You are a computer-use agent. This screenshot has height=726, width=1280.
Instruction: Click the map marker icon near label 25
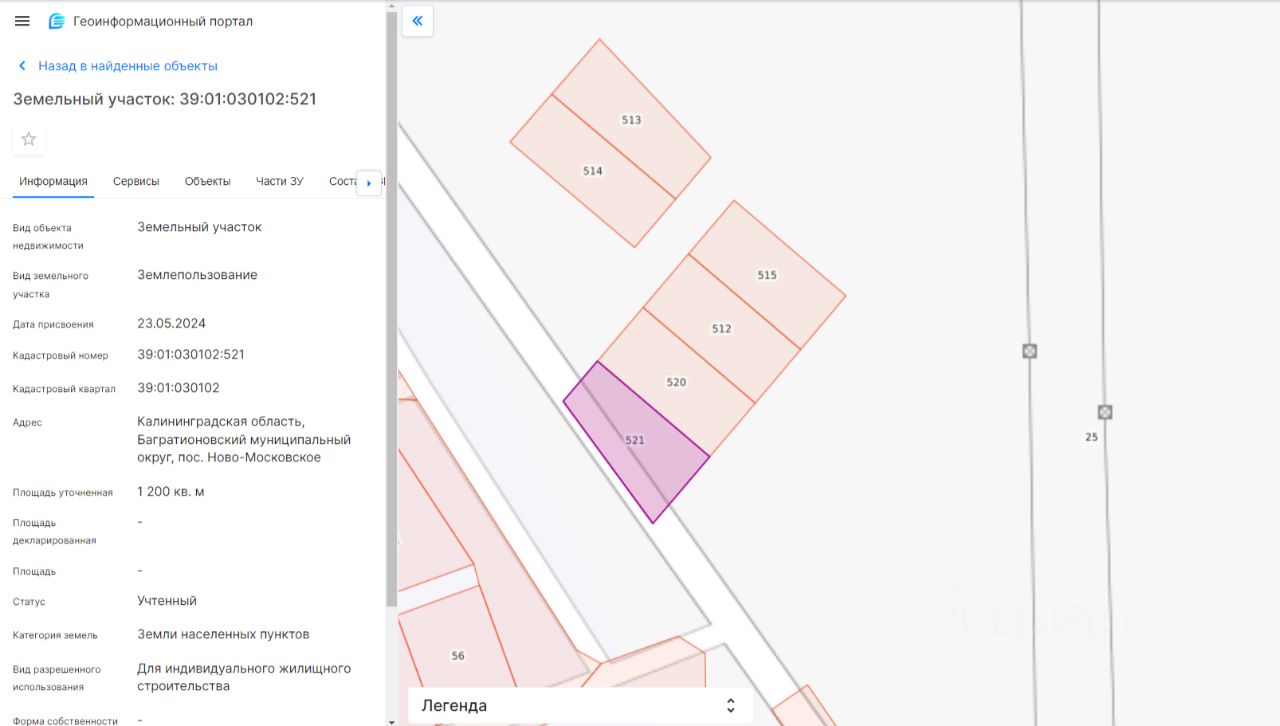click(x=1105, y=412)
